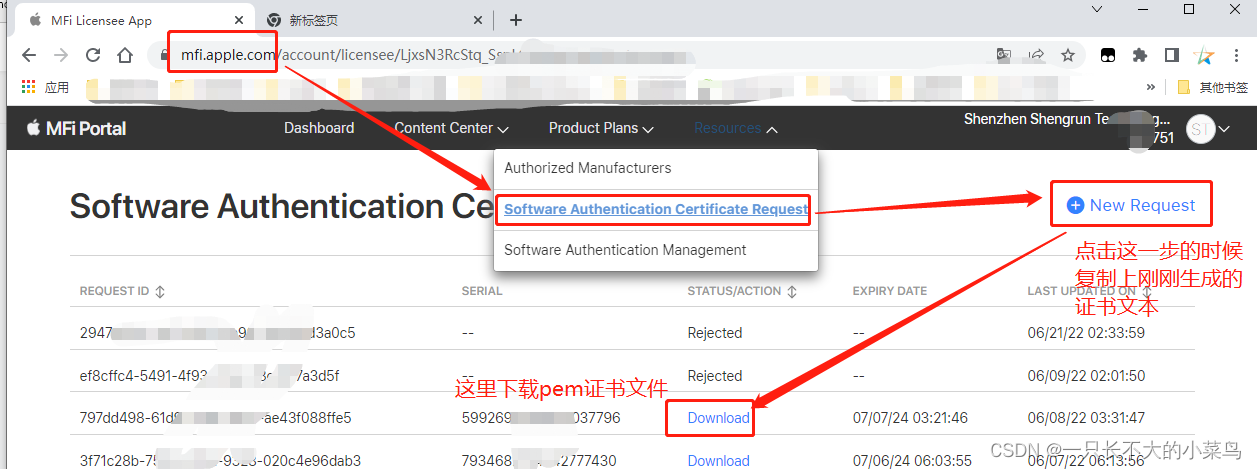The image size is (1257, 469).
Task: Click the New Request button
Action: tap(1131, 205)
